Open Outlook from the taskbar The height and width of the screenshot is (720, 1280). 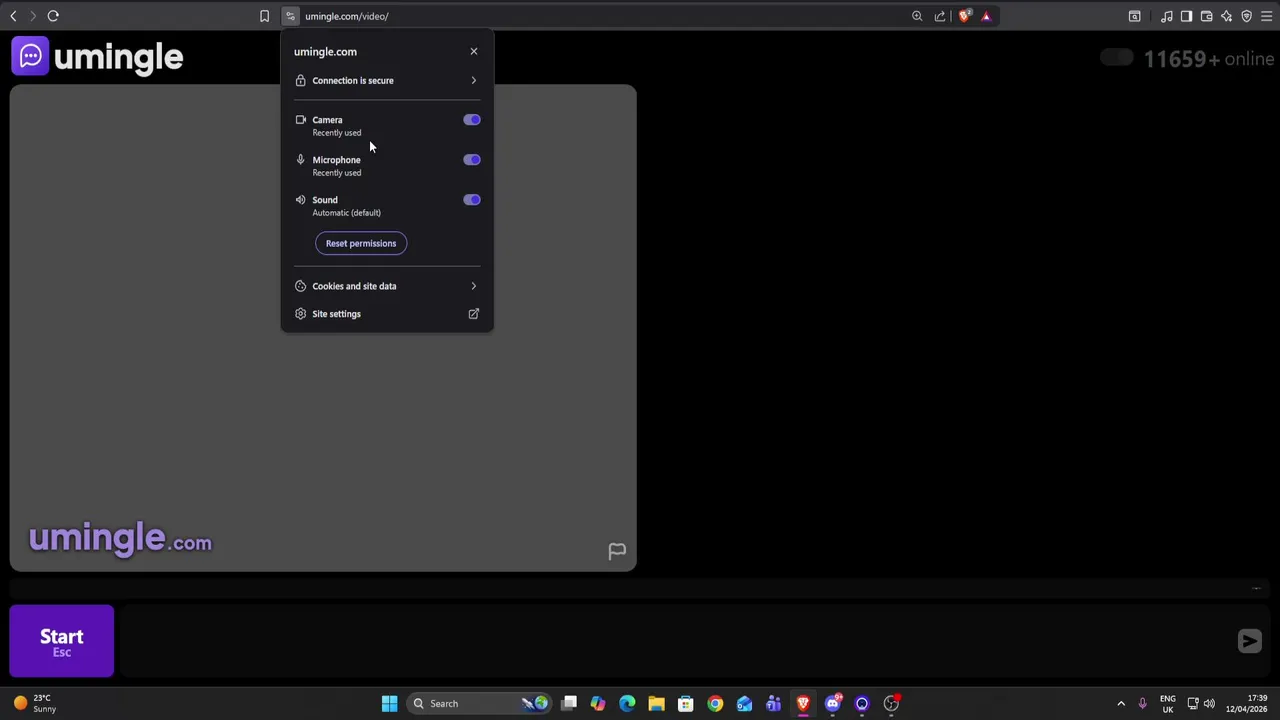click(x=744, y=703)
